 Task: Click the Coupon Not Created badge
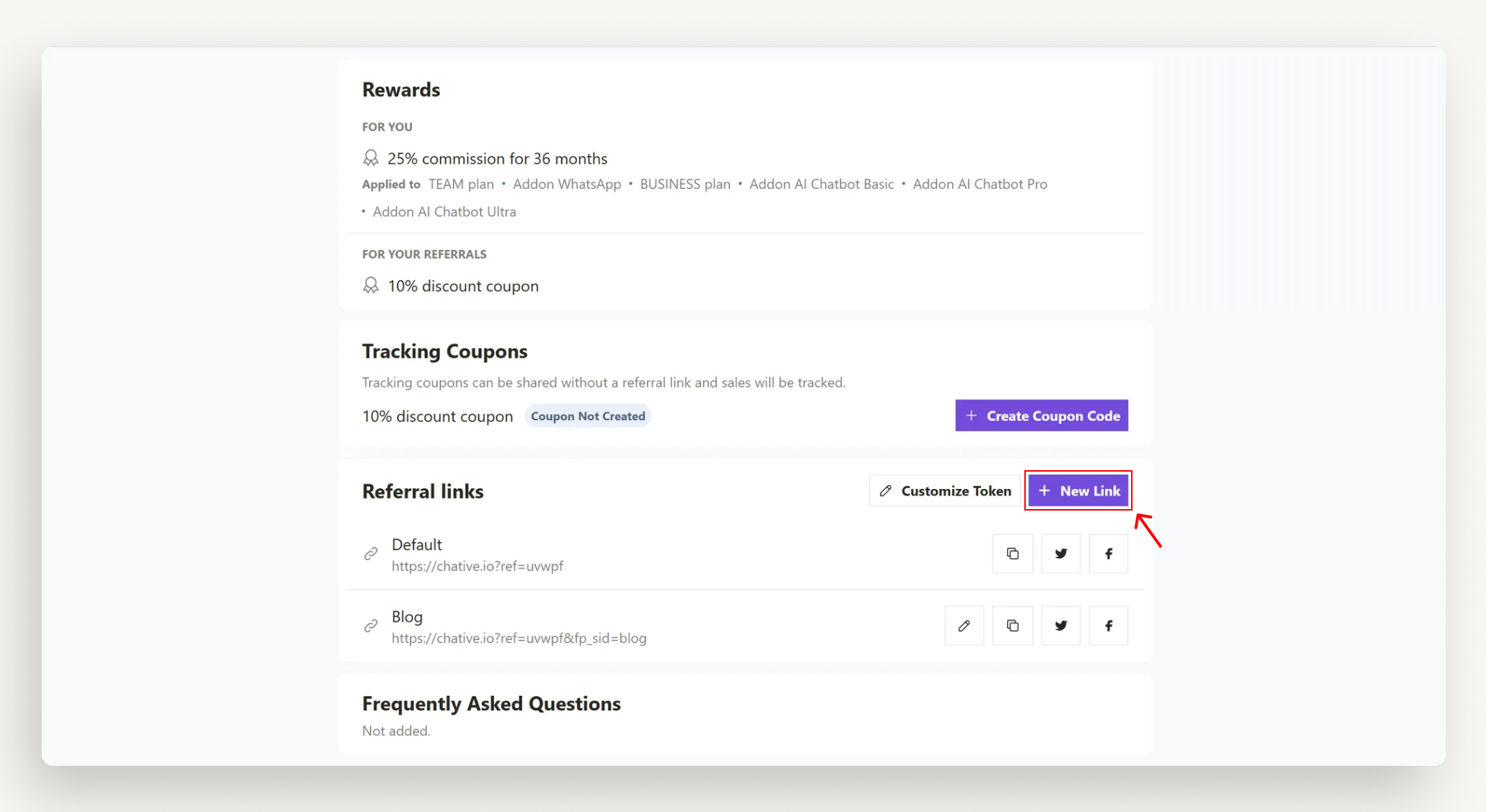(x=587, y=415)
